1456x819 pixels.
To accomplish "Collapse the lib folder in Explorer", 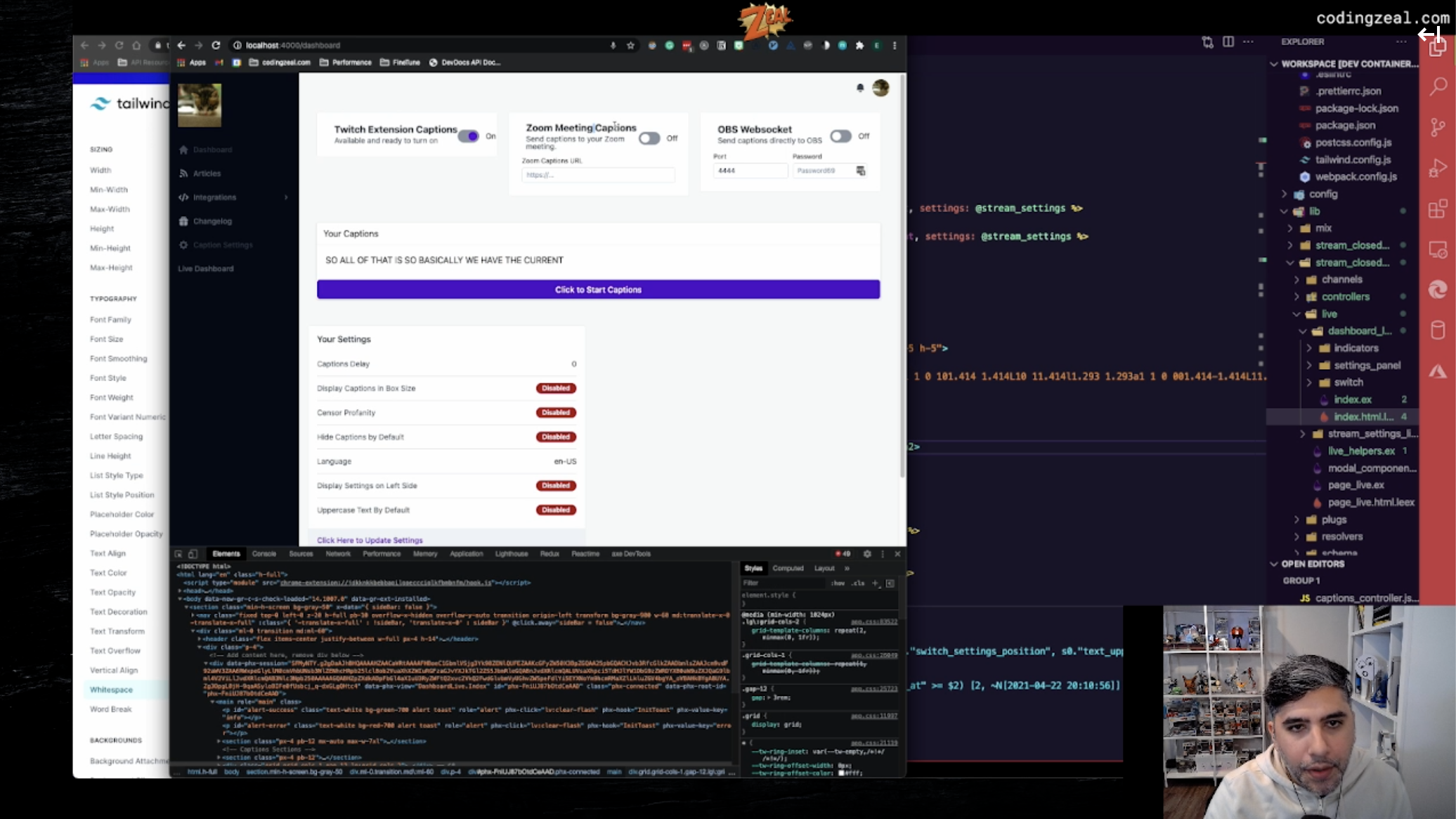I will coord(1284,211).
